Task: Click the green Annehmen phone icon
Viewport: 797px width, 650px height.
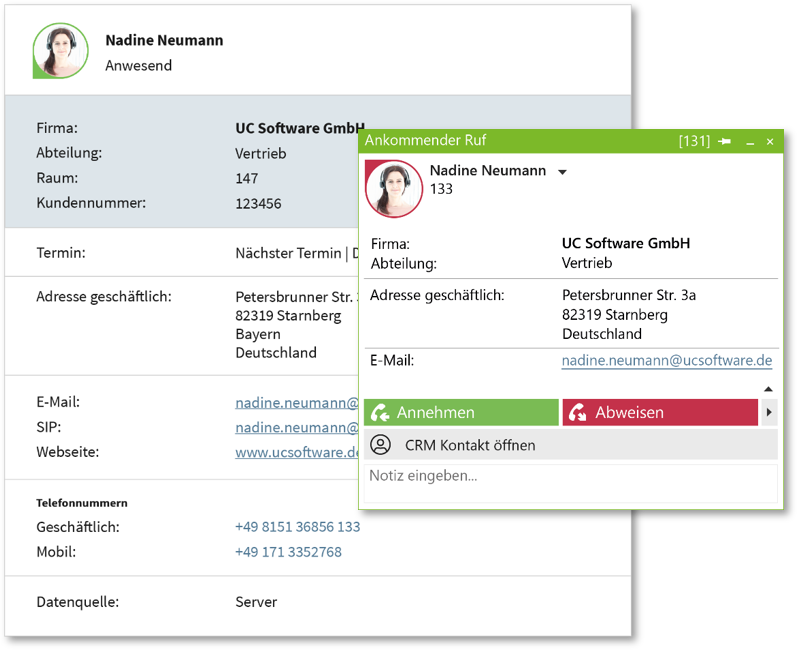Action: click(380, 412)
